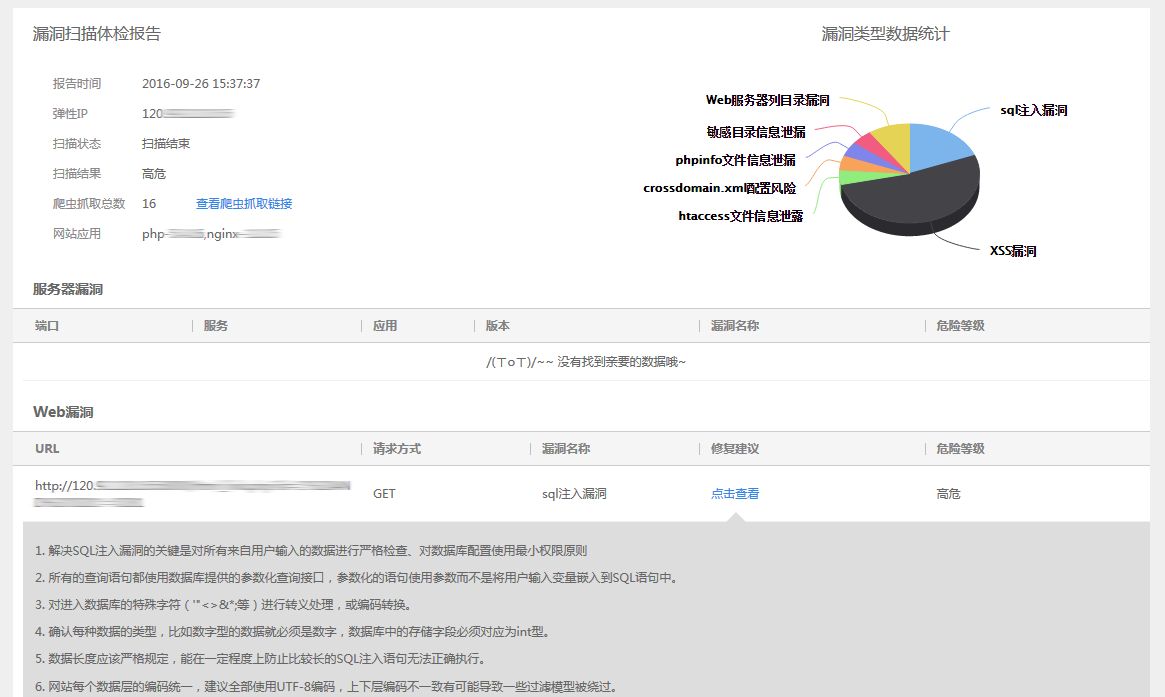This screenshot has height=697, width=1165.
Task: Click the URL column header in Web漏洞 table
Action: pos(47,449)
